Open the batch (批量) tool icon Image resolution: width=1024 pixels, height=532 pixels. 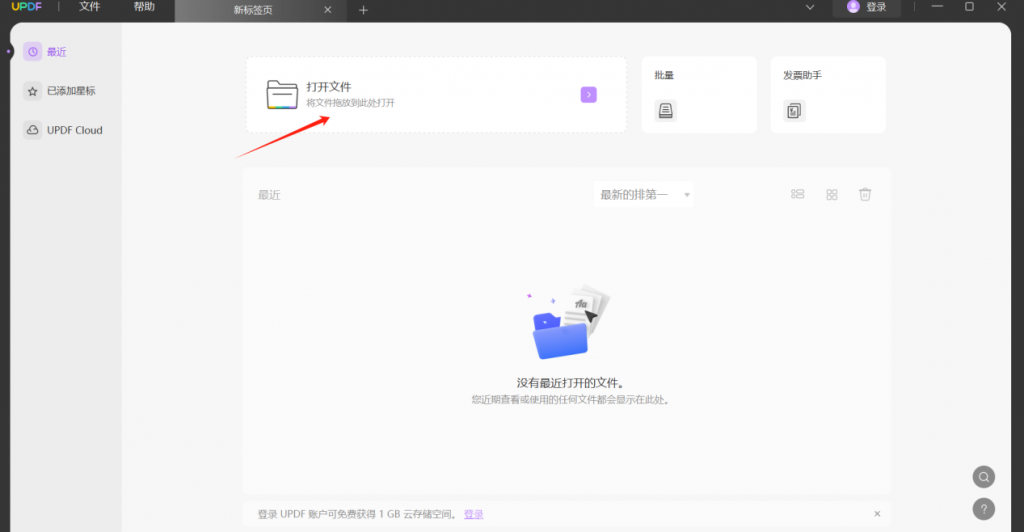tap(665, 111)
